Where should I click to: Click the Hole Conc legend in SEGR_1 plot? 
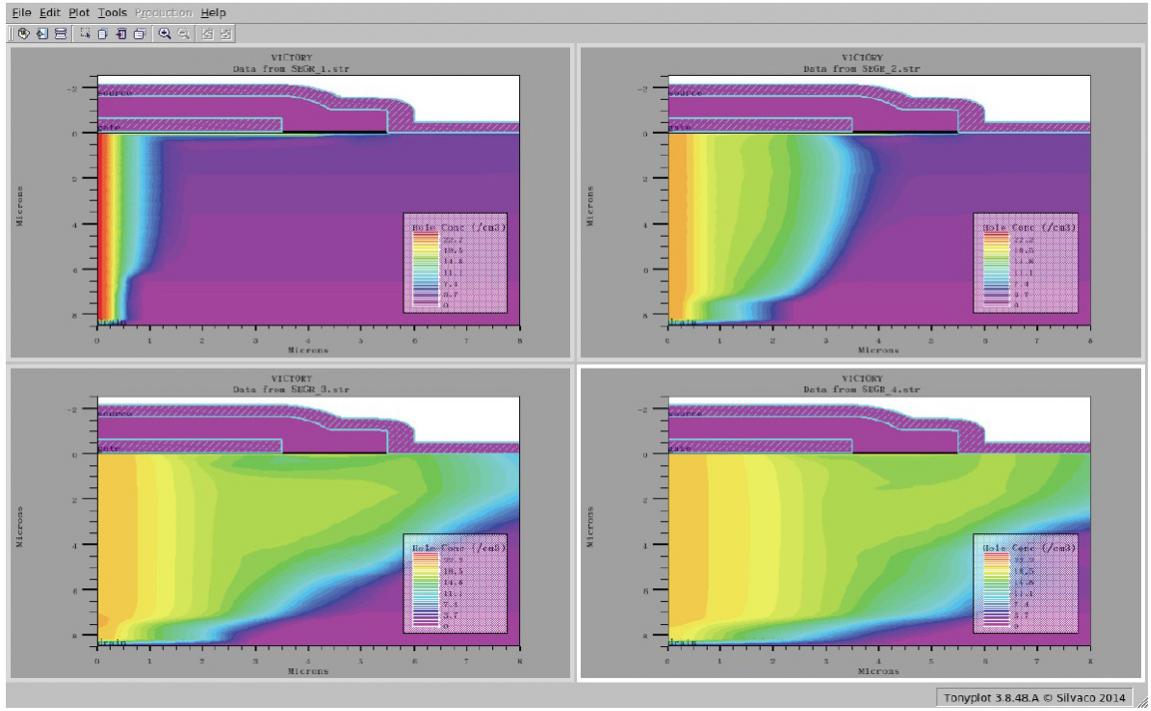coord(455,263)
